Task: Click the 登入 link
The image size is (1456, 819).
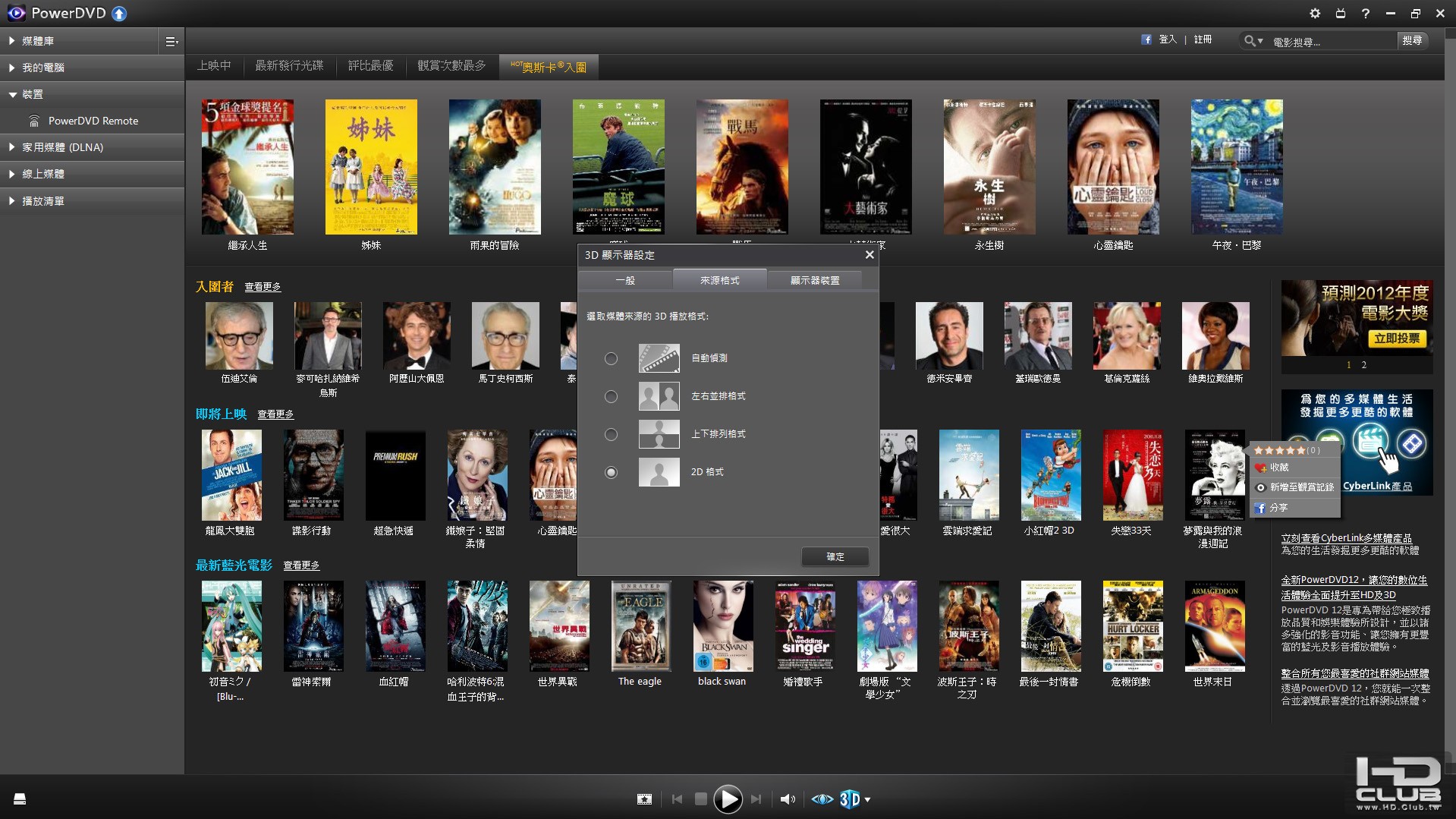Action: coord(1168,39)
